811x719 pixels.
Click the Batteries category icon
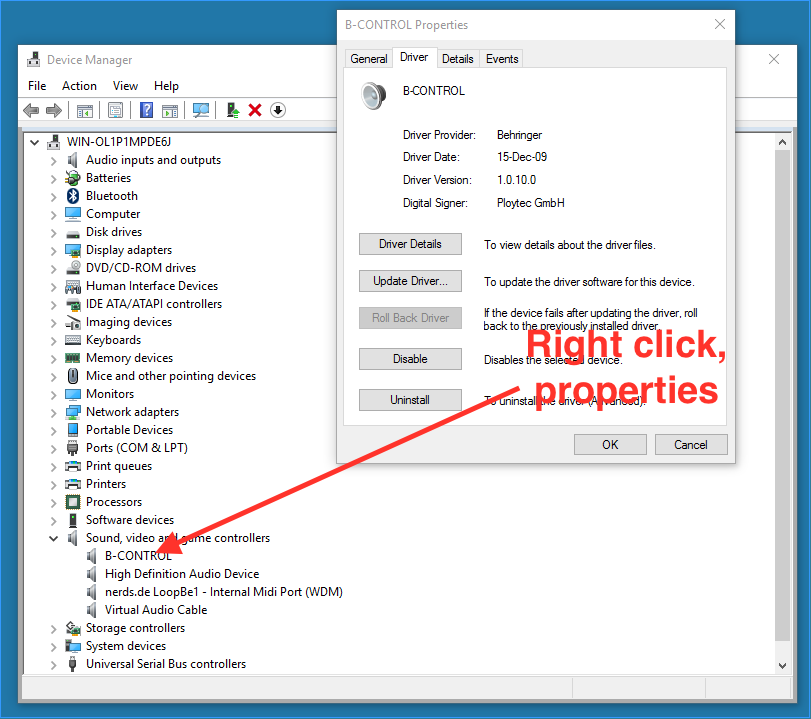(73, 178)
